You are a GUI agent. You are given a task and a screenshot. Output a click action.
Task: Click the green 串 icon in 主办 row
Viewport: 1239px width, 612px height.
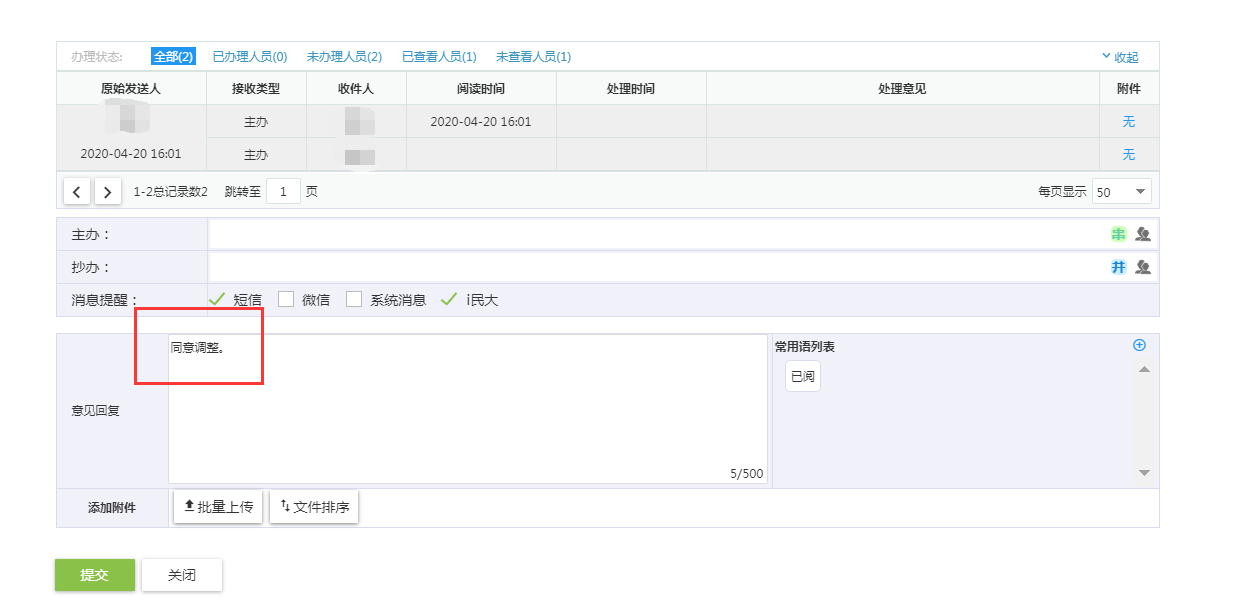(x=1118, y=234)
